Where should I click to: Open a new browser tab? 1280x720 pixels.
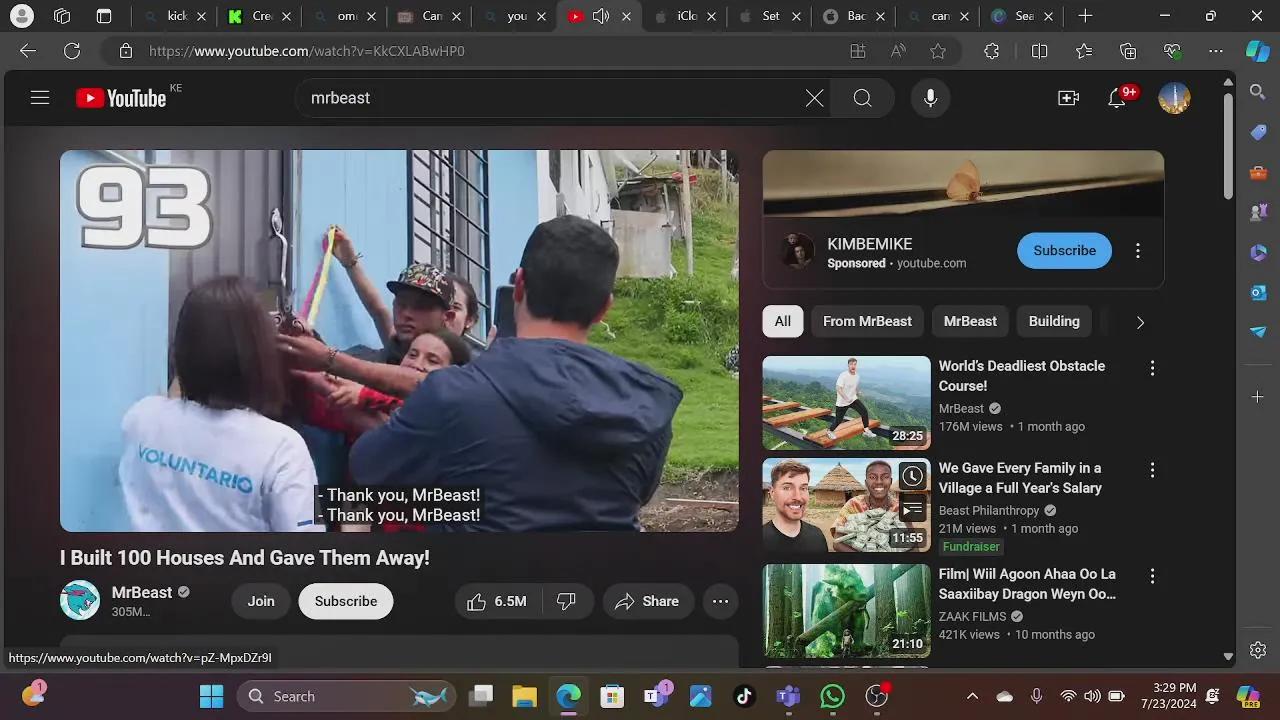[x=1085, y=16]
